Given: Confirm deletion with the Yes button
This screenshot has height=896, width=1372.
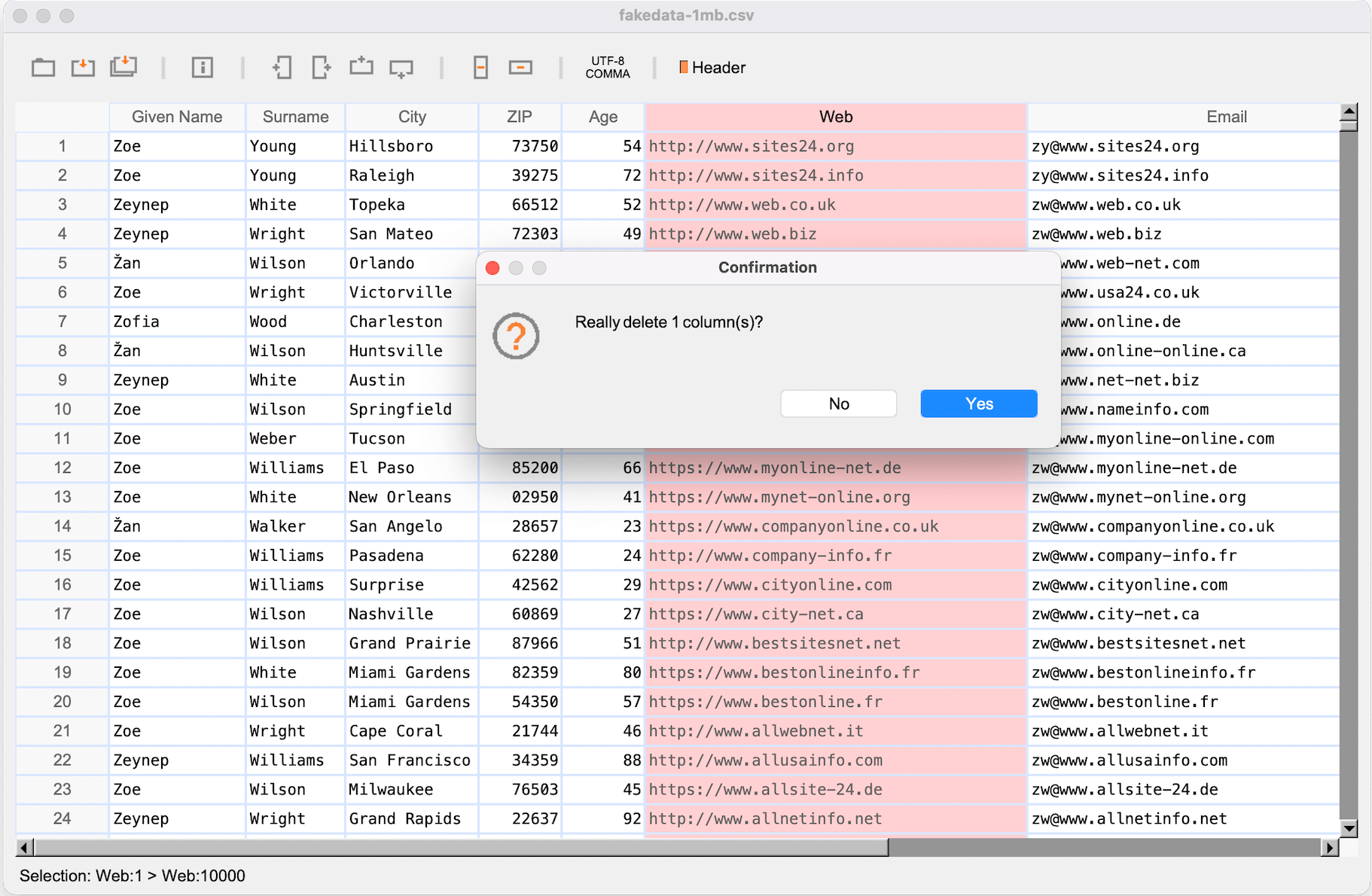Looking at the screenshot, I should point(979,404).
